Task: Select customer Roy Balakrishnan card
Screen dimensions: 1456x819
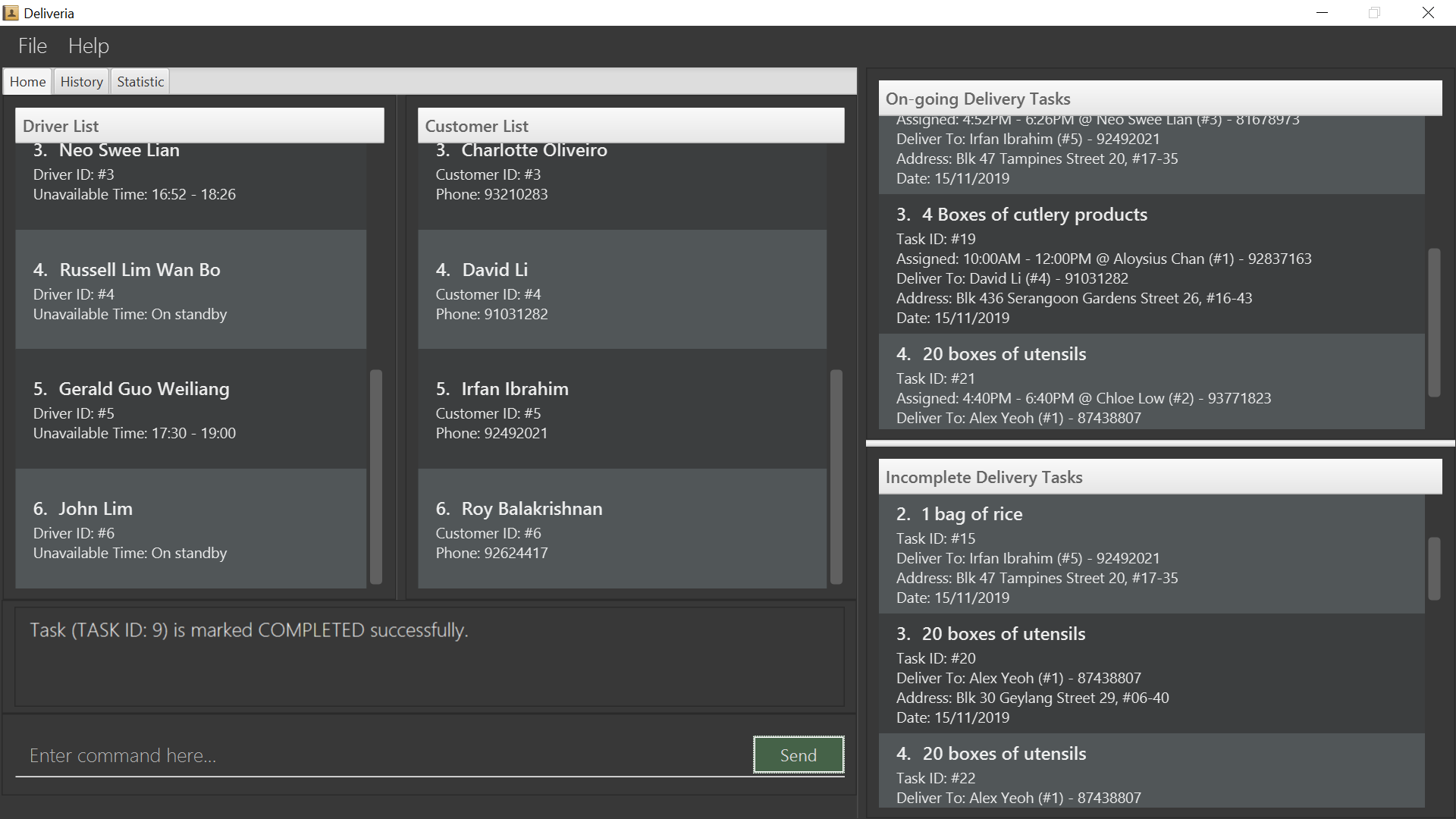Action: [x=622, y=529]
